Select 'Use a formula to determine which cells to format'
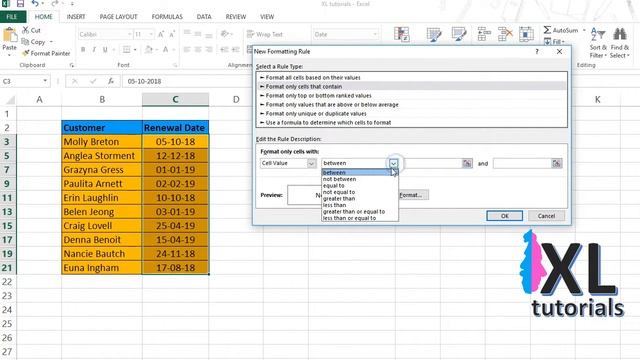Screen dimensions: 640x360 pyautogui.click(x=412, y=122)
